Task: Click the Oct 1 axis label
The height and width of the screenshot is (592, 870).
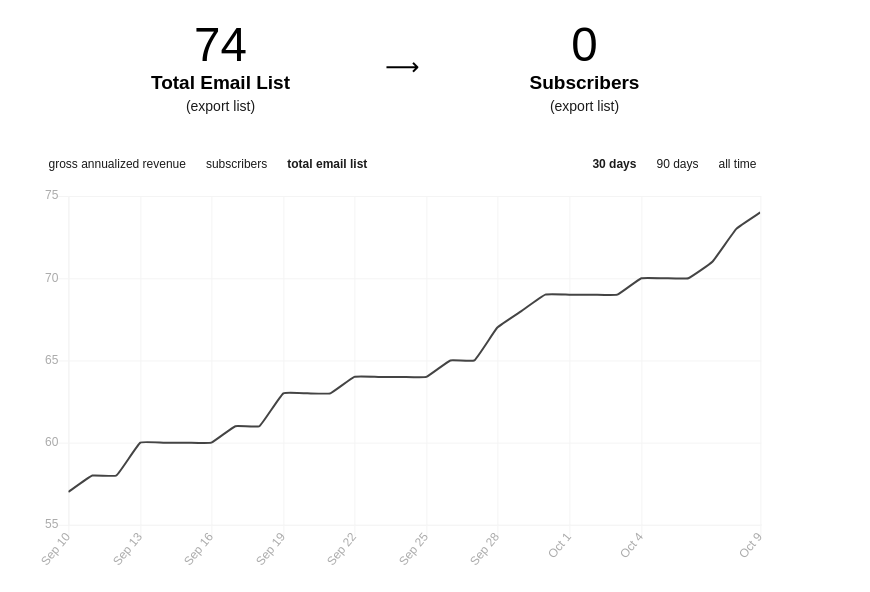Action: (x=560, y=546)
